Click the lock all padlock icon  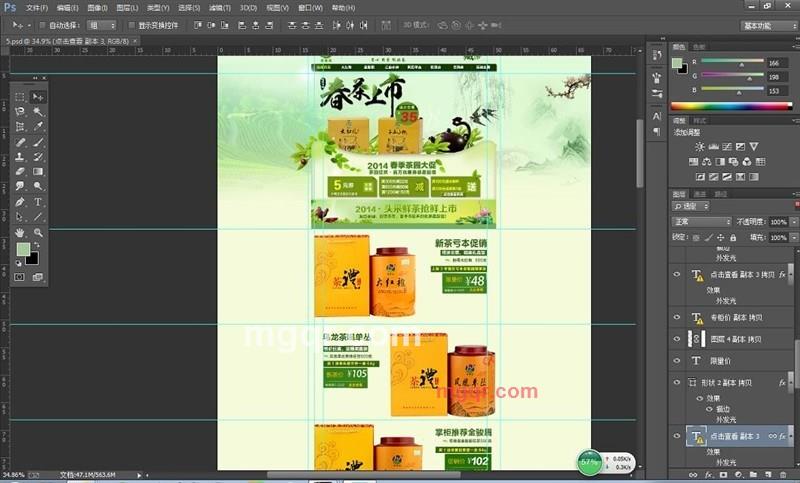click(733, 238)
